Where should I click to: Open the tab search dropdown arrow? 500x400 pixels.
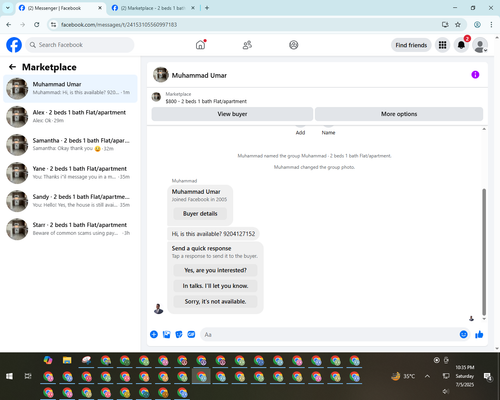click(8, 8)
